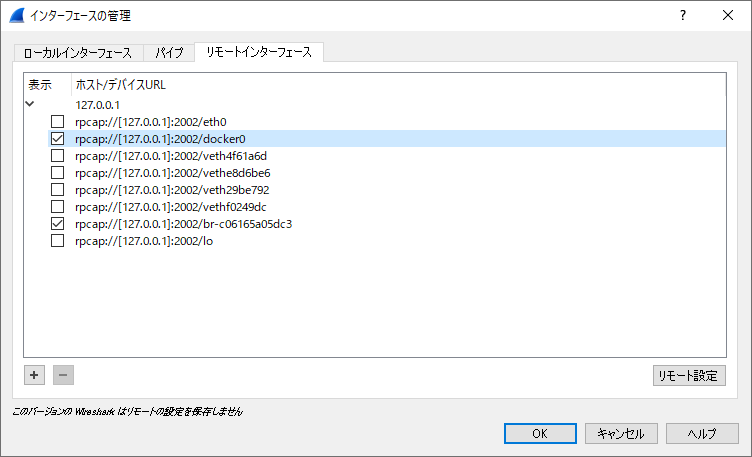Enable the lo loopback interface checkbox

tap(58, 241)
